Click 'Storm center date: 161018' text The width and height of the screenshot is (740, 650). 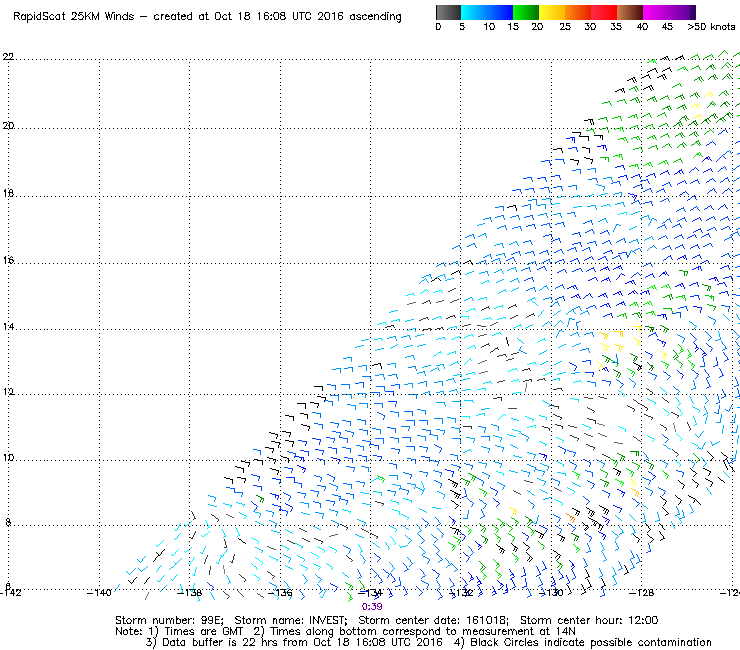433,620
